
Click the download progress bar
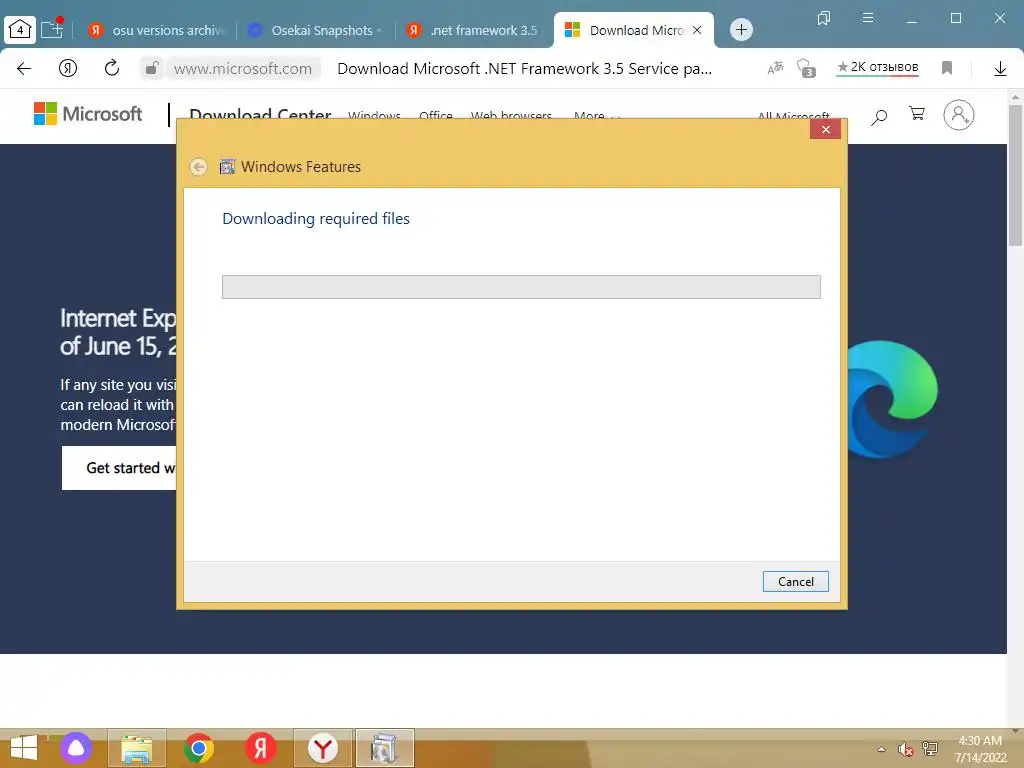pos(521,287)
